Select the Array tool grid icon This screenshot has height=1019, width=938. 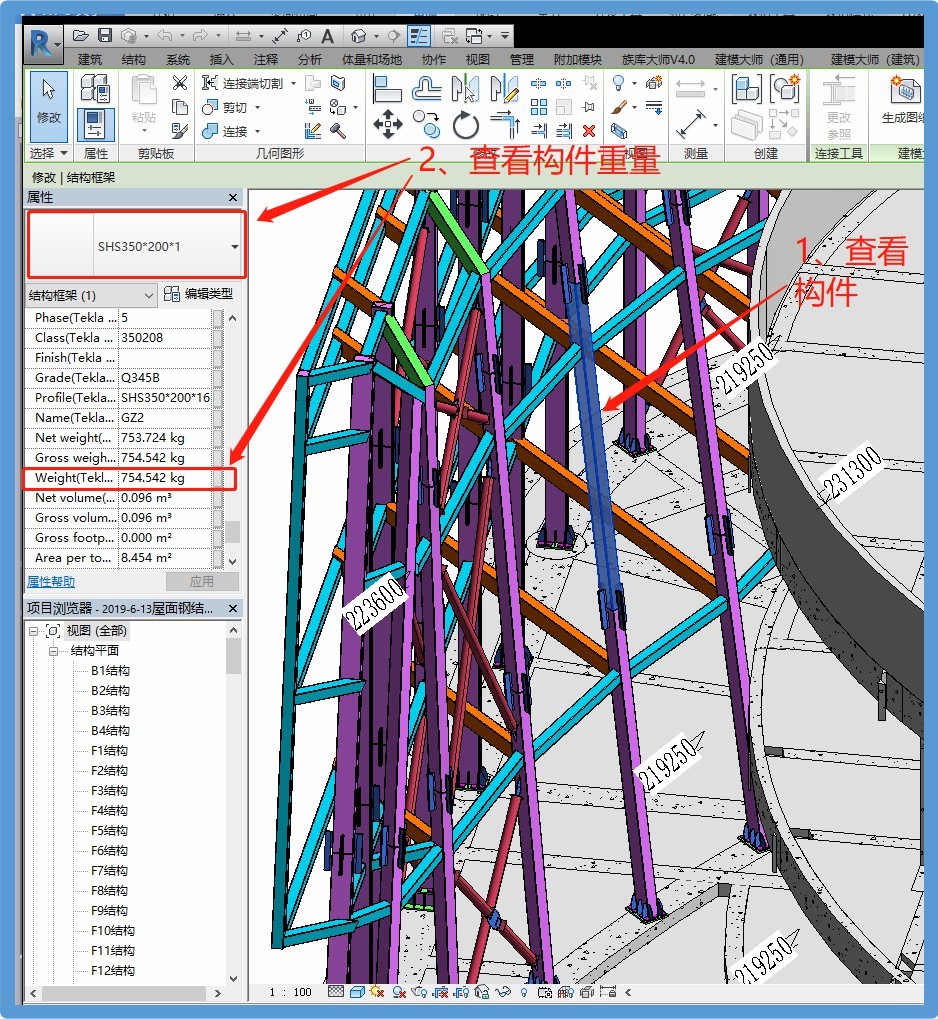(538, 107)
